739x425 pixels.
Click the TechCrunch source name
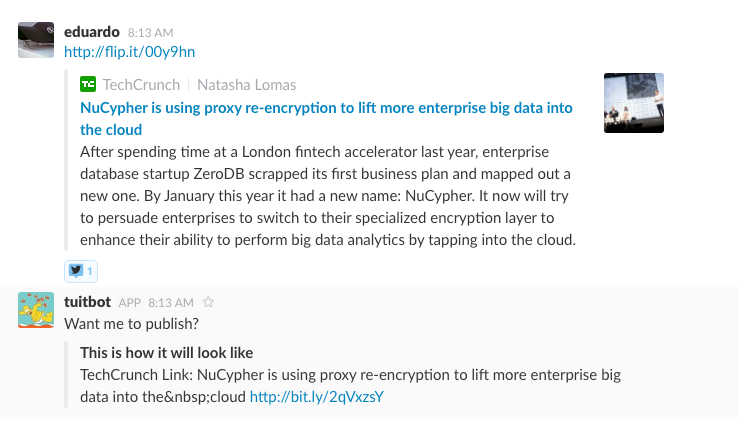pos(141,85)
